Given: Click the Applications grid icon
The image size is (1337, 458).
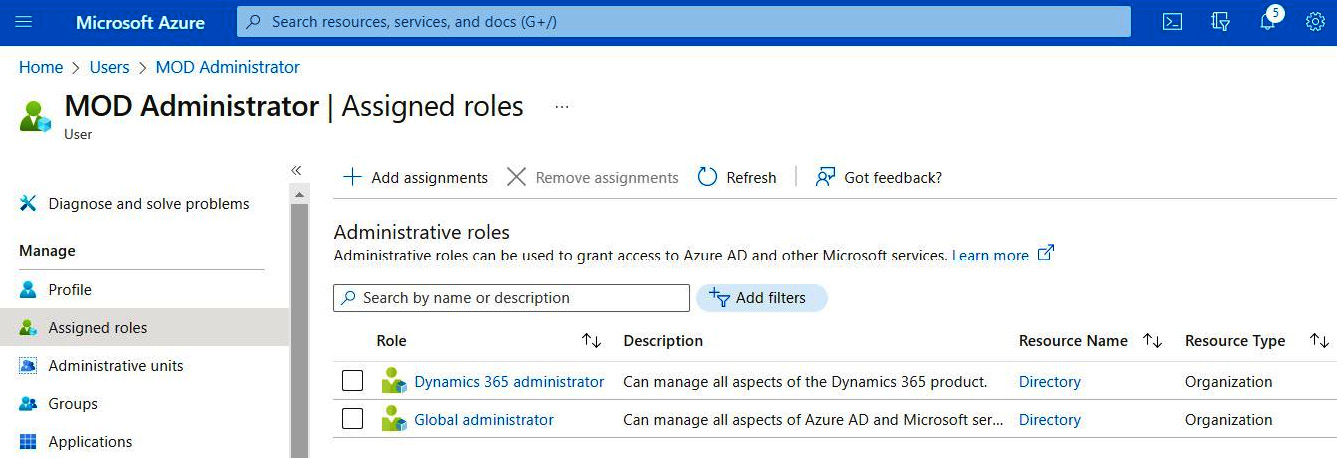Looking at the screenshot, I should click(28, 442).
